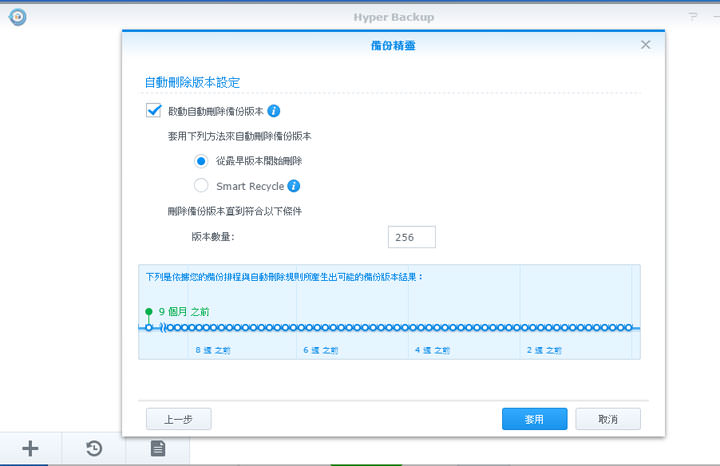The height and width of the screenshot is (466, 720).
Task: Click info icon beside 啟動自動刪除備份版本
Action: tap(273, 111)
